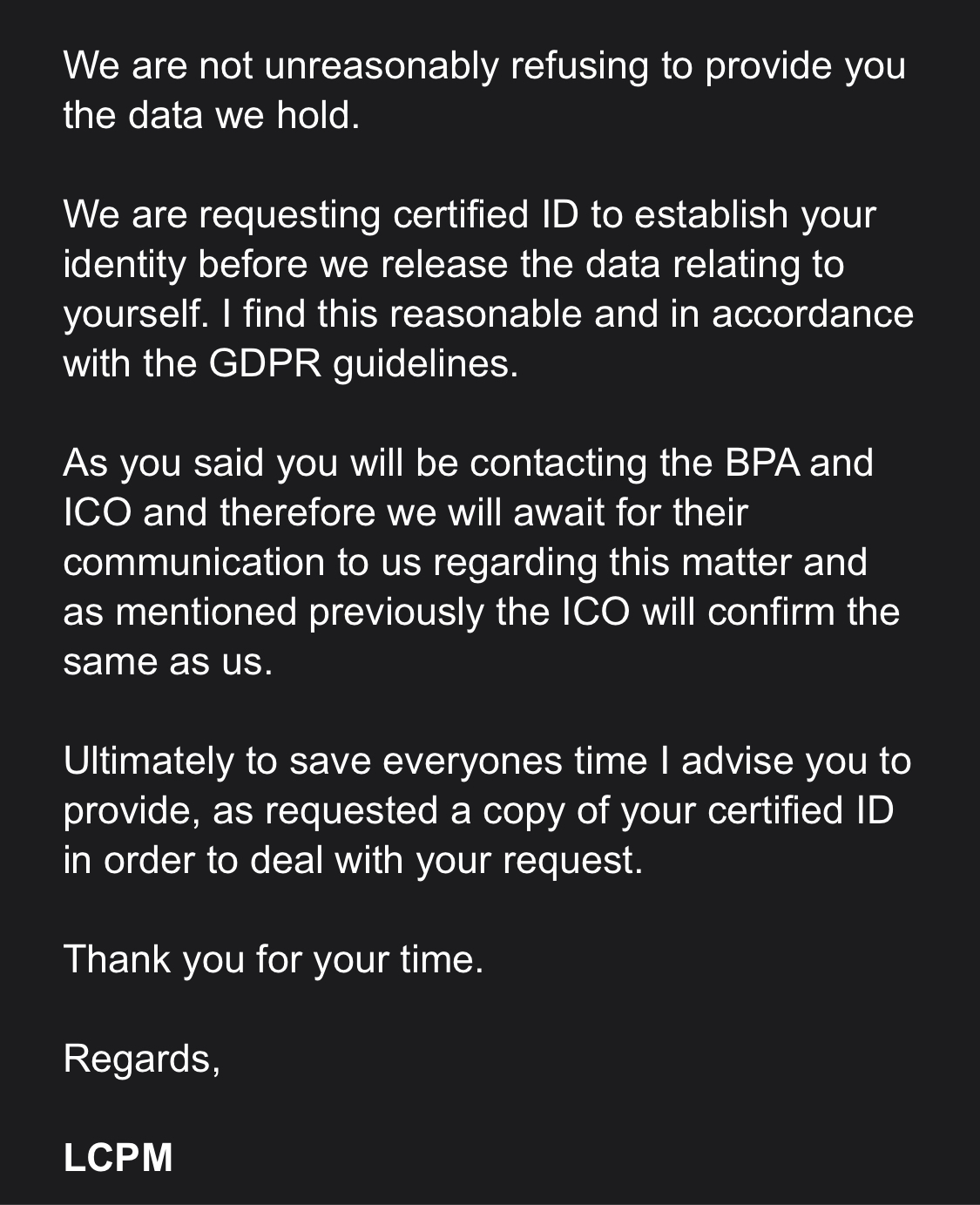Click the word "Ultimately"

click(x=148, y=761)
